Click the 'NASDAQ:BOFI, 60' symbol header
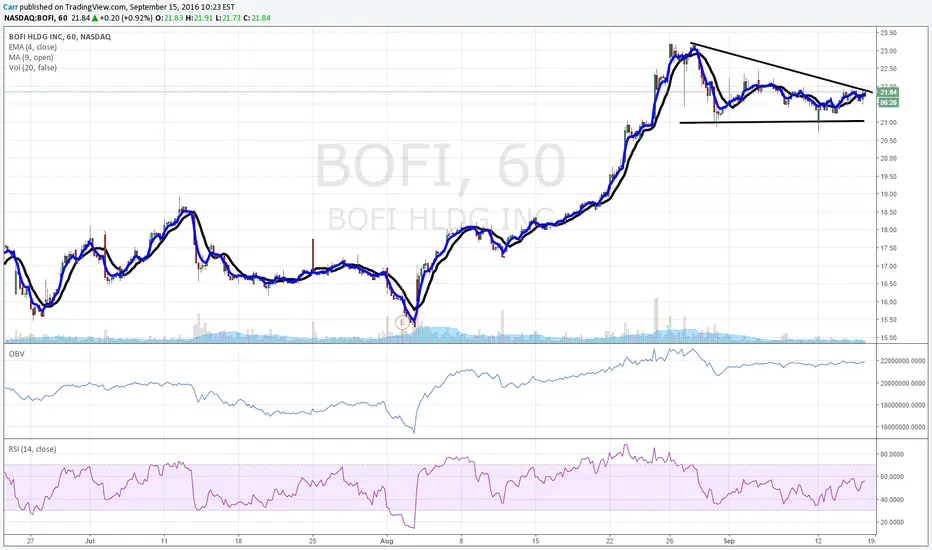932x550 pixels. 36,18
